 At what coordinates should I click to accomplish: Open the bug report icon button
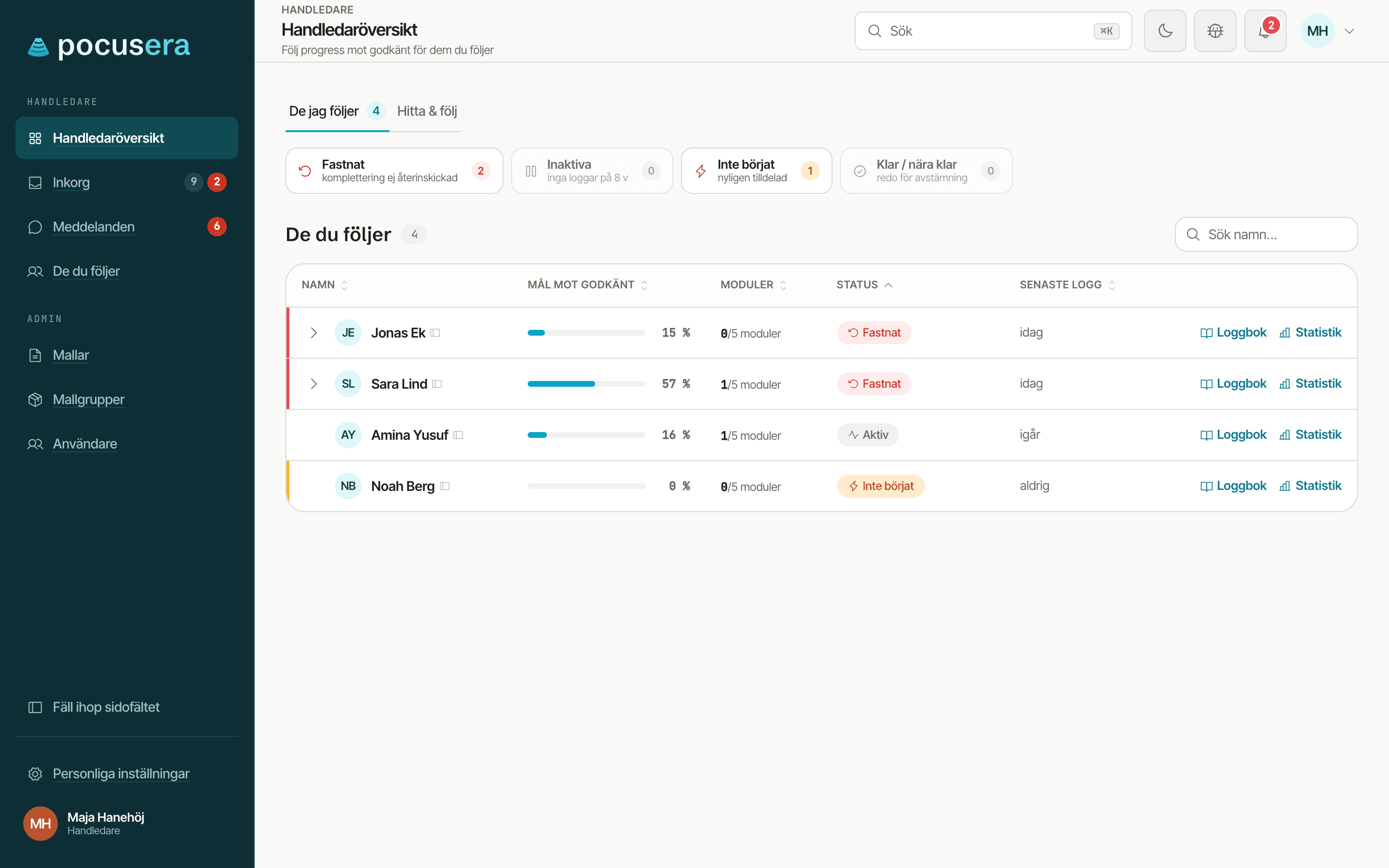point(1215,31)
